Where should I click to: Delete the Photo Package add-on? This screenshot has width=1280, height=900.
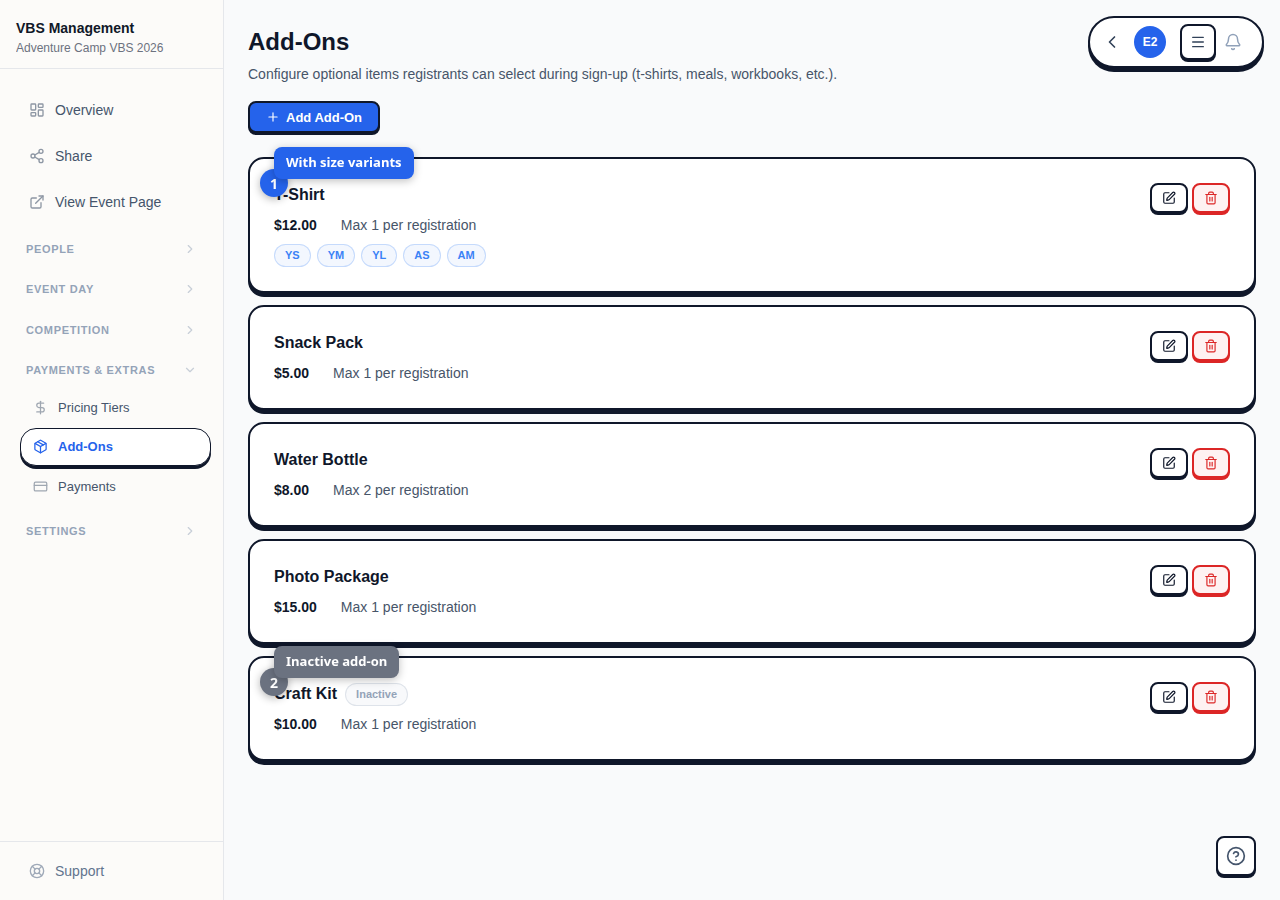[x=1210, y=580]
